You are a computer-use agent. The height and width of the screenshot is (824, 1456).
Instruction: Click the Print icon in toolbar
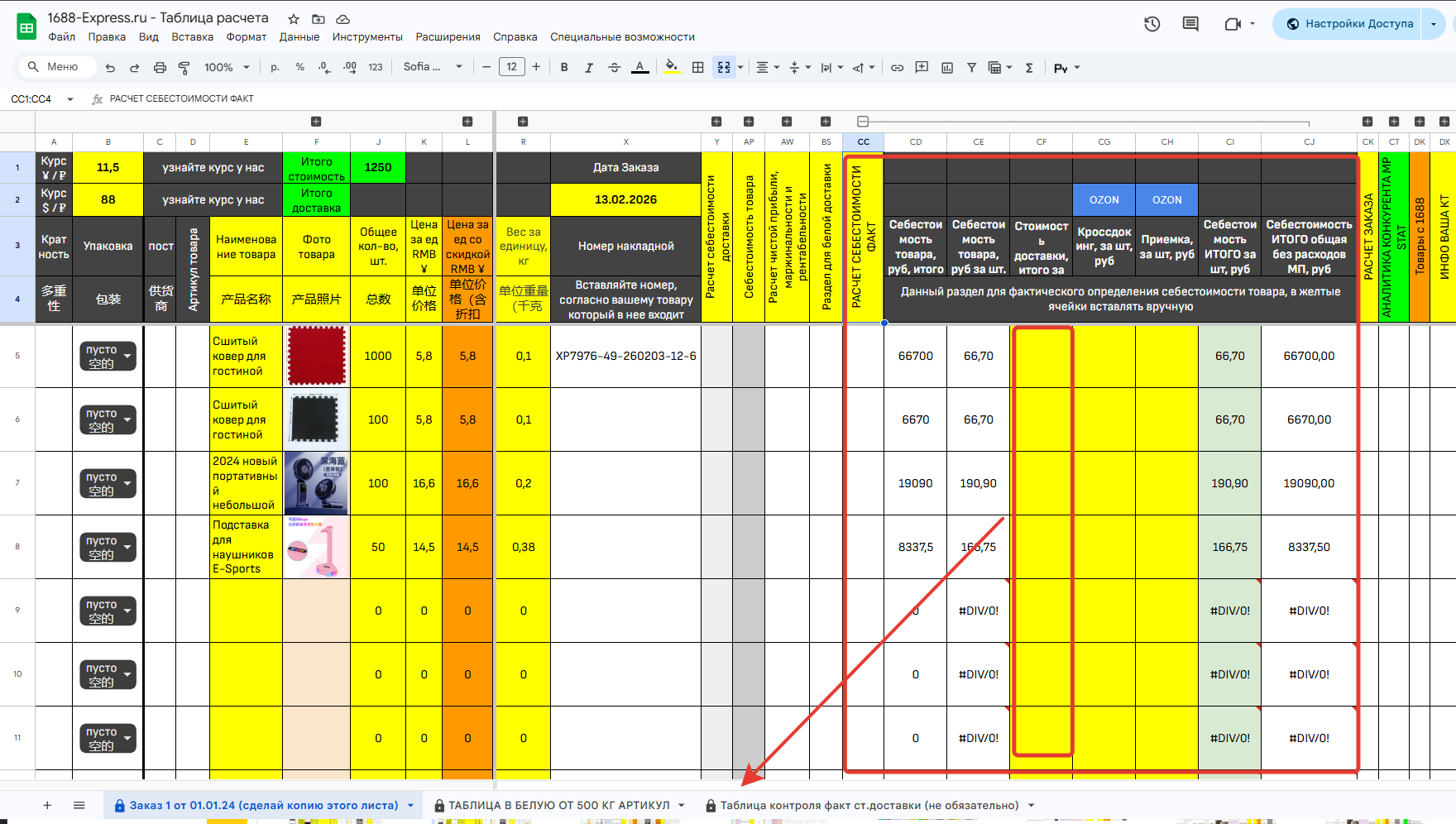(x=160, y=68)
